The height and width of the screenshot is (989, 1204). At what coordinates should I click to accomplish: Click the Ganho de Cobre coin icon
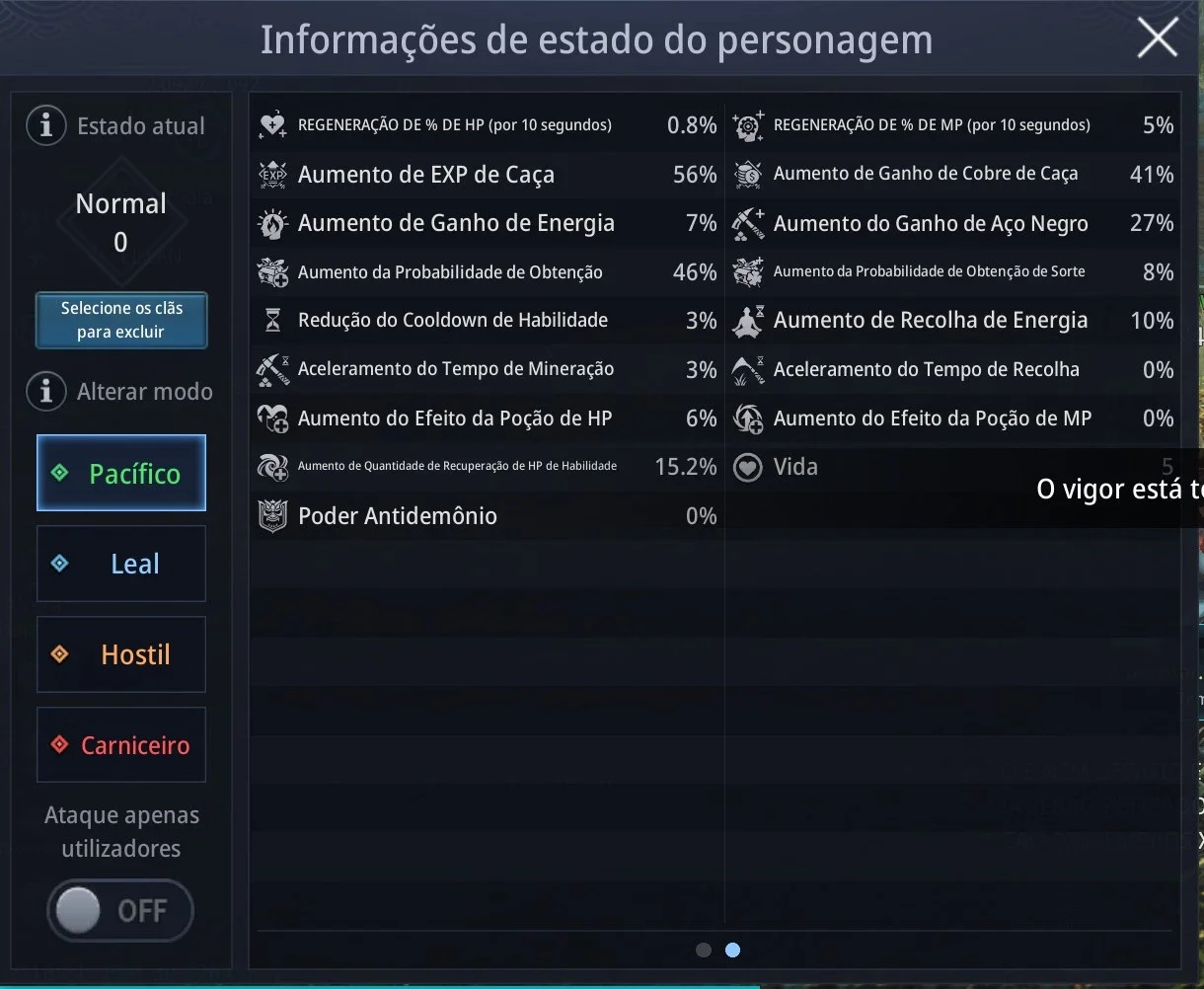[748, 175]
